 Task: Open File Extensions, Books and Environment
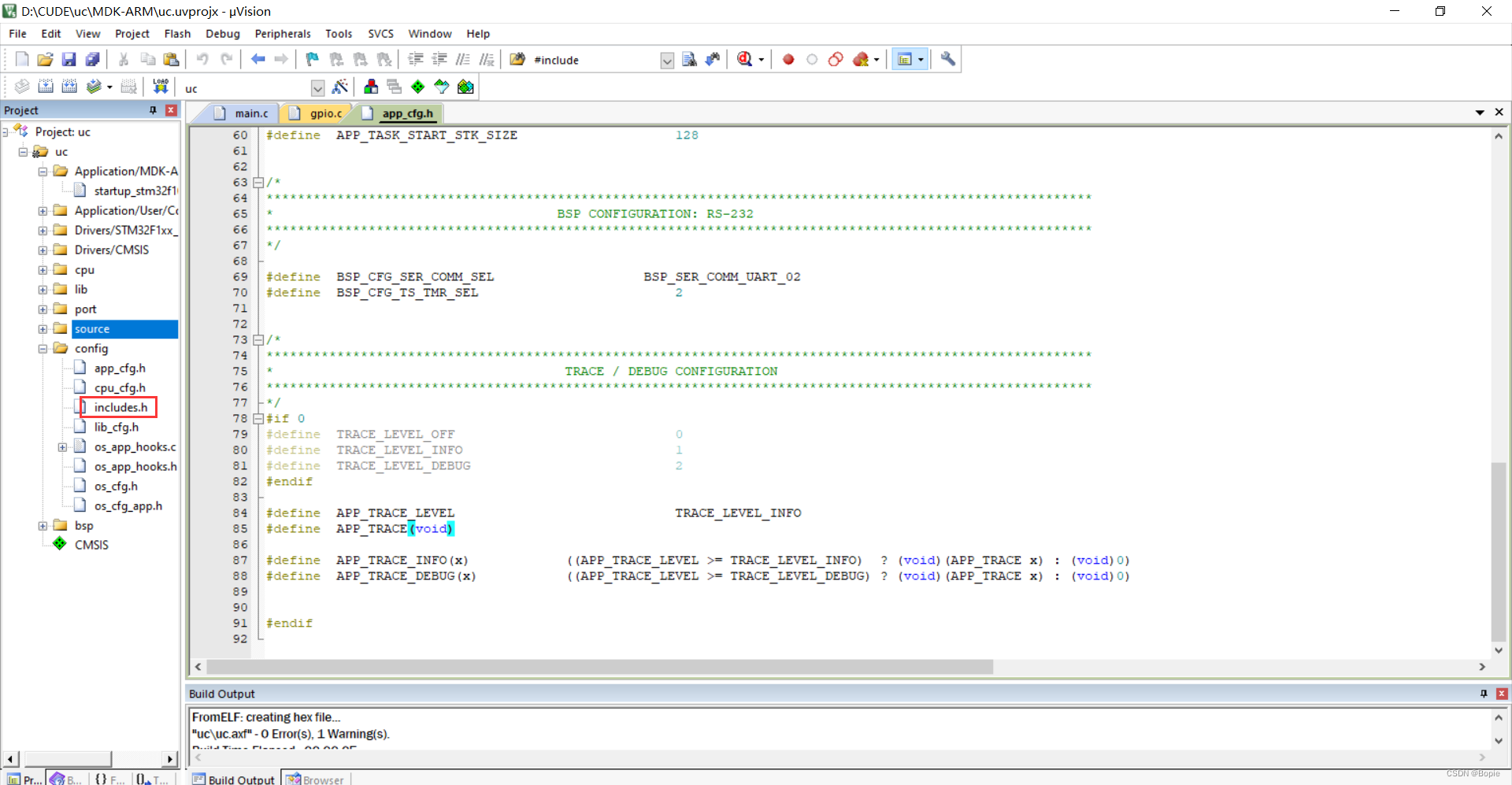click(371, 87)
